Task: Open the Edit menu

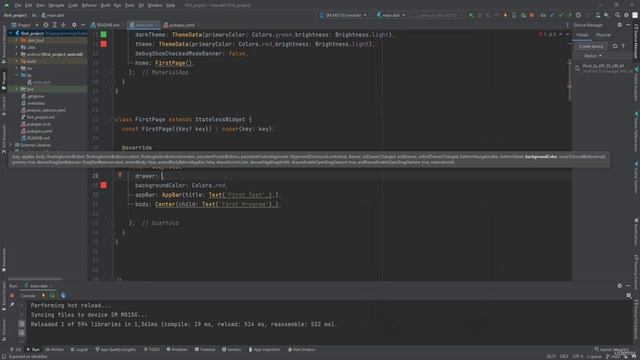Action: [x=29, y=5]
